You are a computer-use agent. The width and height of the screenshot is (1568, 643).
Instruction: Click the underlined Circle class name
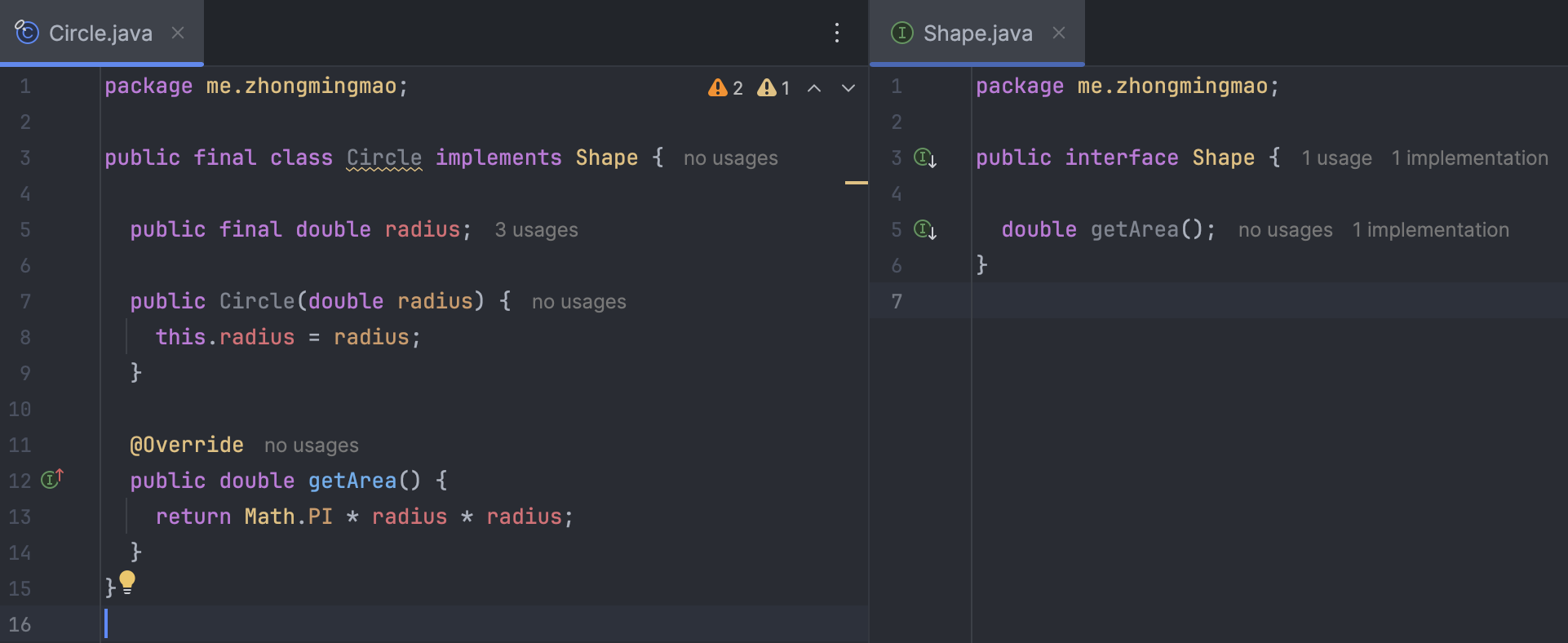(x=384, y=157)
